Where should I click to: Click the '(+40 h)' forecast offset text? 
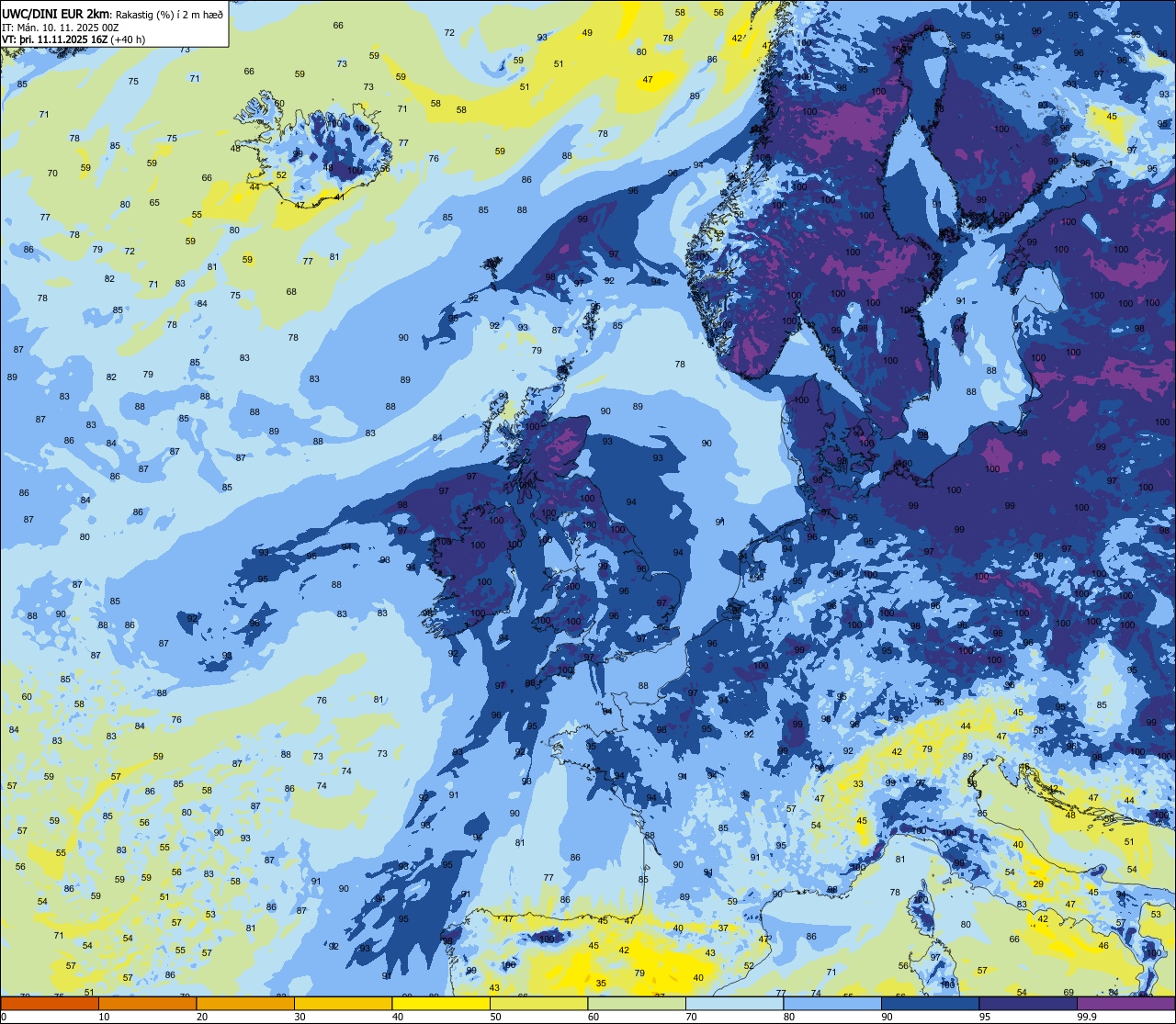(x=126, y=39)
